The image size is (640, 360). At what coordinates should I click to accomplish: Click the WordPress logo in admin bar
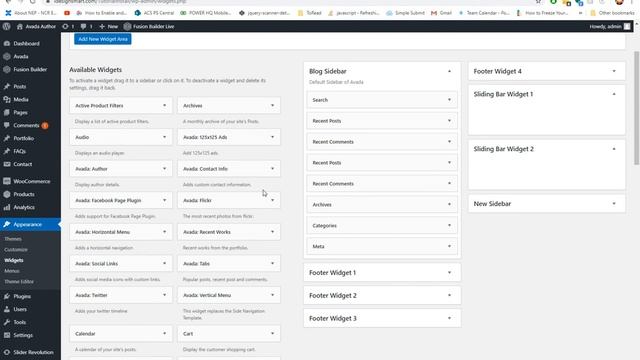6,27
